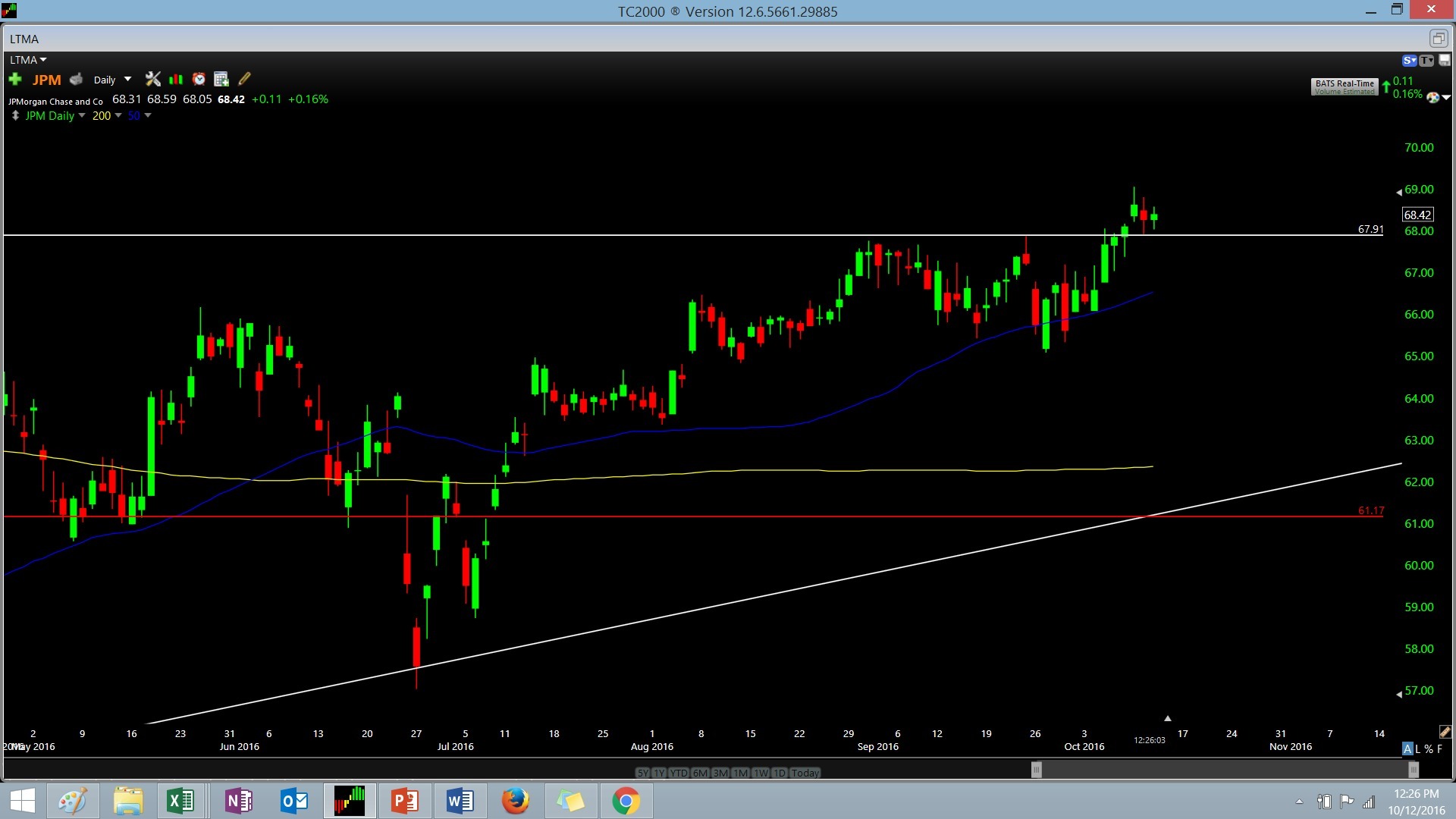Click the green plus add icon
This screenshot has height=819, width=1456.
[15, 79]
